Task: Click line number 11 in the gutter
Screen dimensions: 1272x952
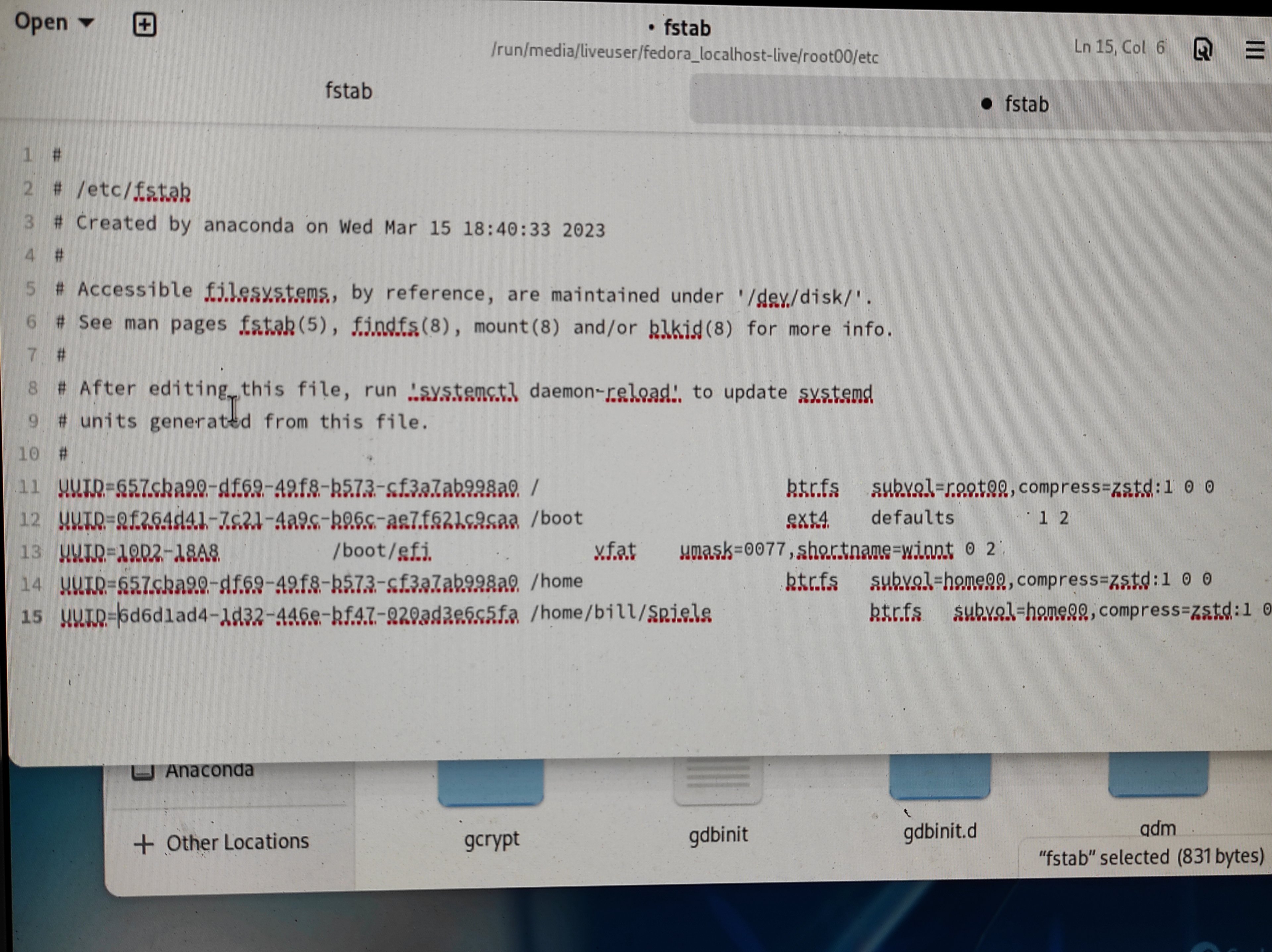Action: click(x=29, y=487)
